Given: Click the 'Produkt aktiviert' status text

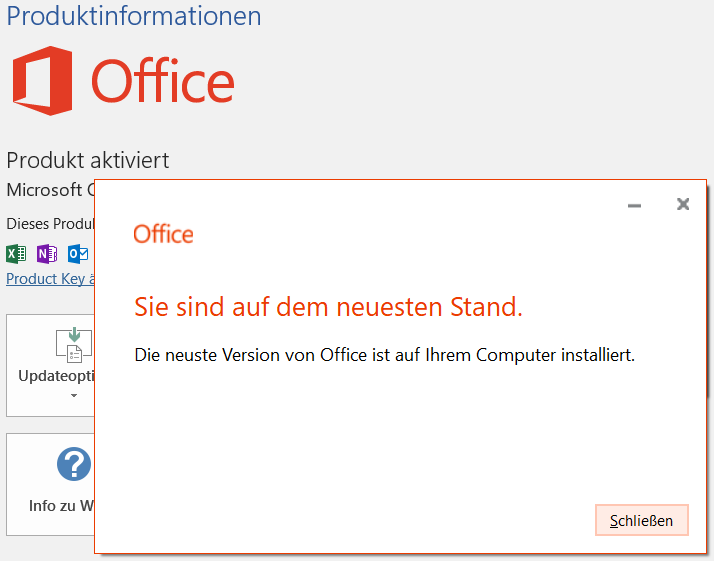Looking at the screenshot, I should tap(88, 160).
